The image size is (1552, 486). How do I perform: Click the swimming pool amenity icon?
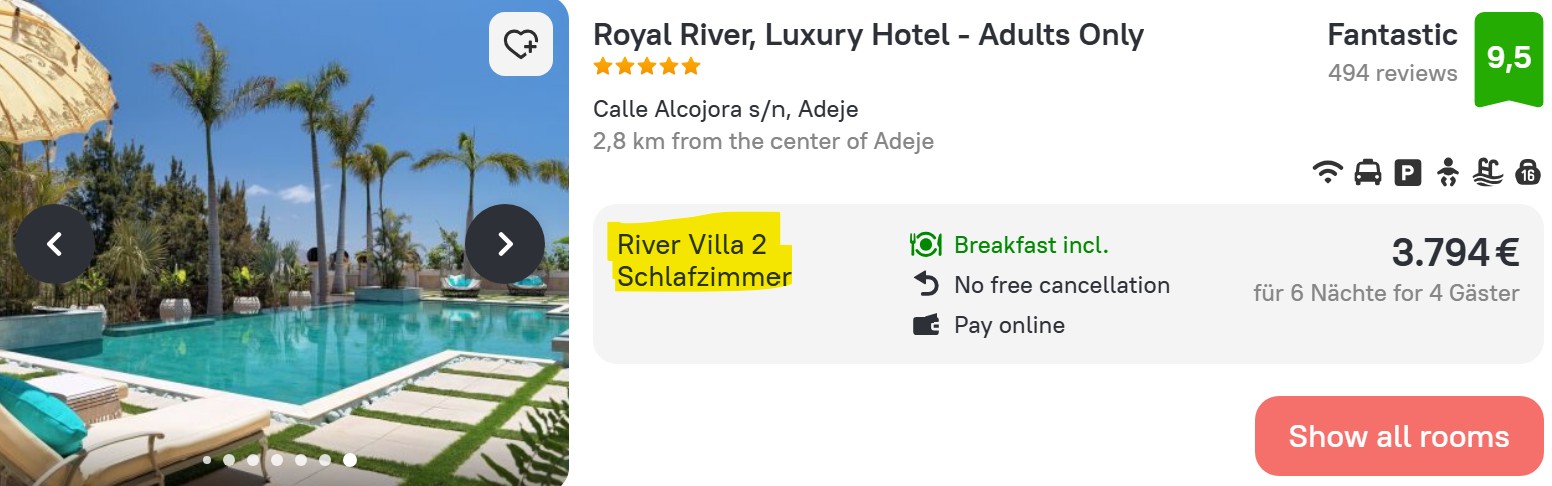pyautogui.click(x=1488, y=173)
